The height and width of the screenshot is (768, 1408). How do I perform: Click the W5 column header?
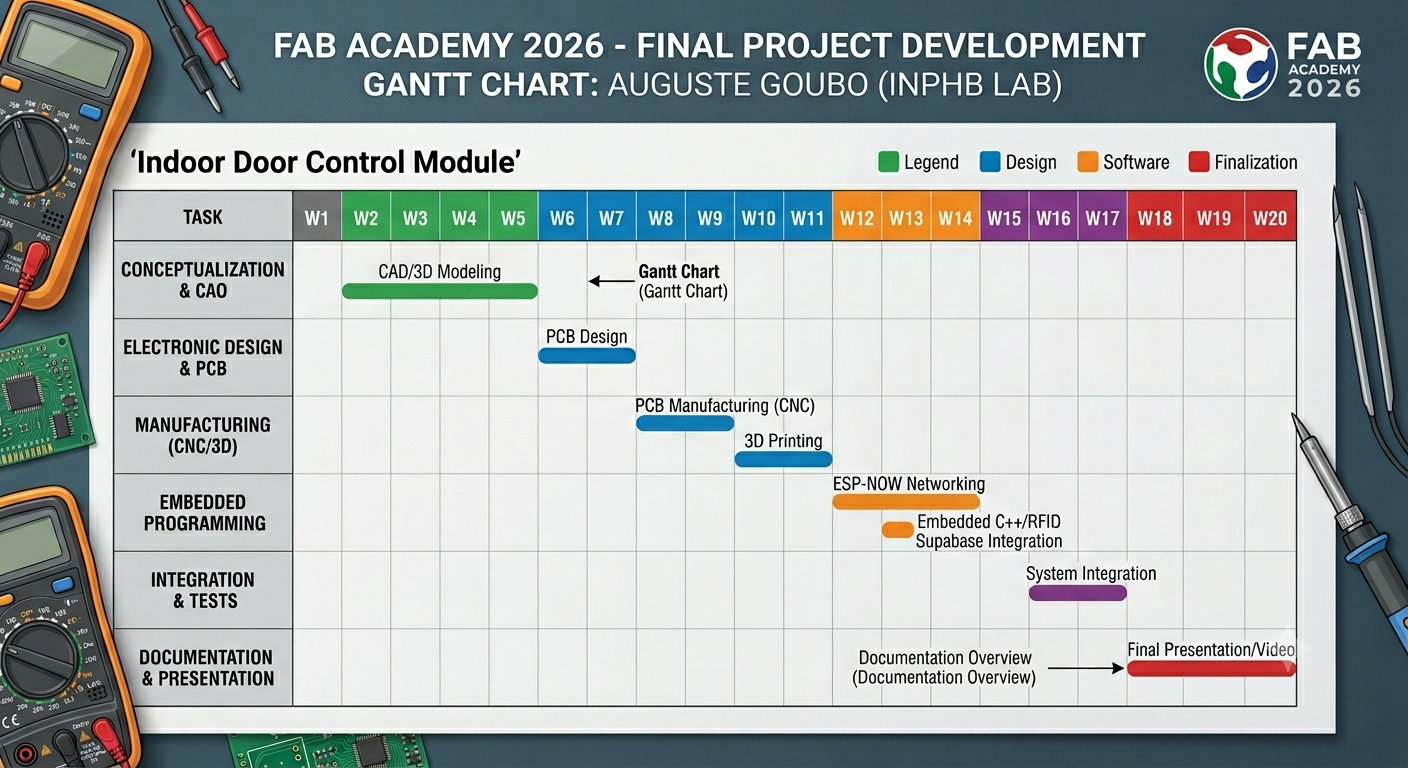513,217
